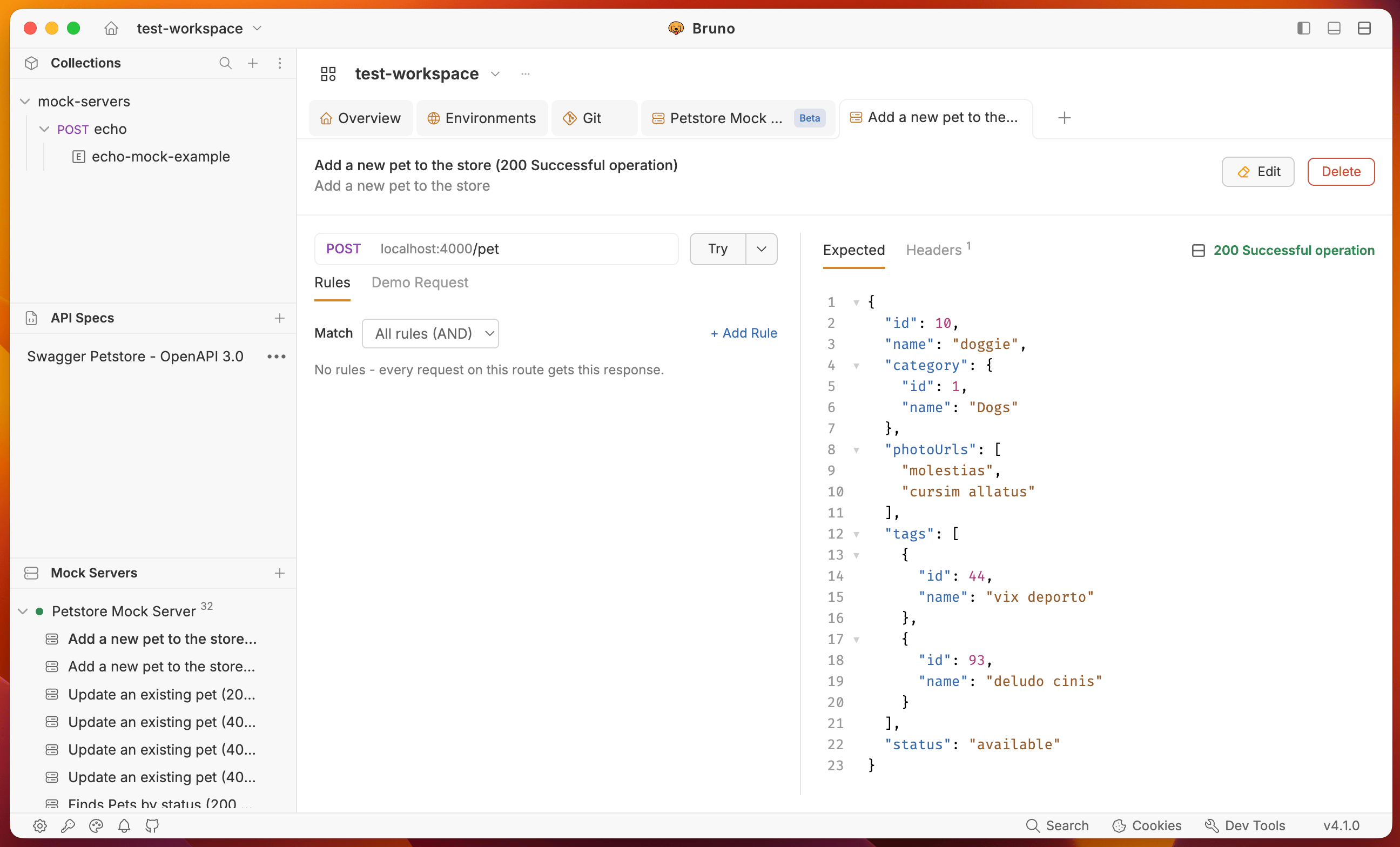Open Cookies from the status bar
Image resolution: width=1400 pixels, height=847 pixels.
coord(1147,826)
